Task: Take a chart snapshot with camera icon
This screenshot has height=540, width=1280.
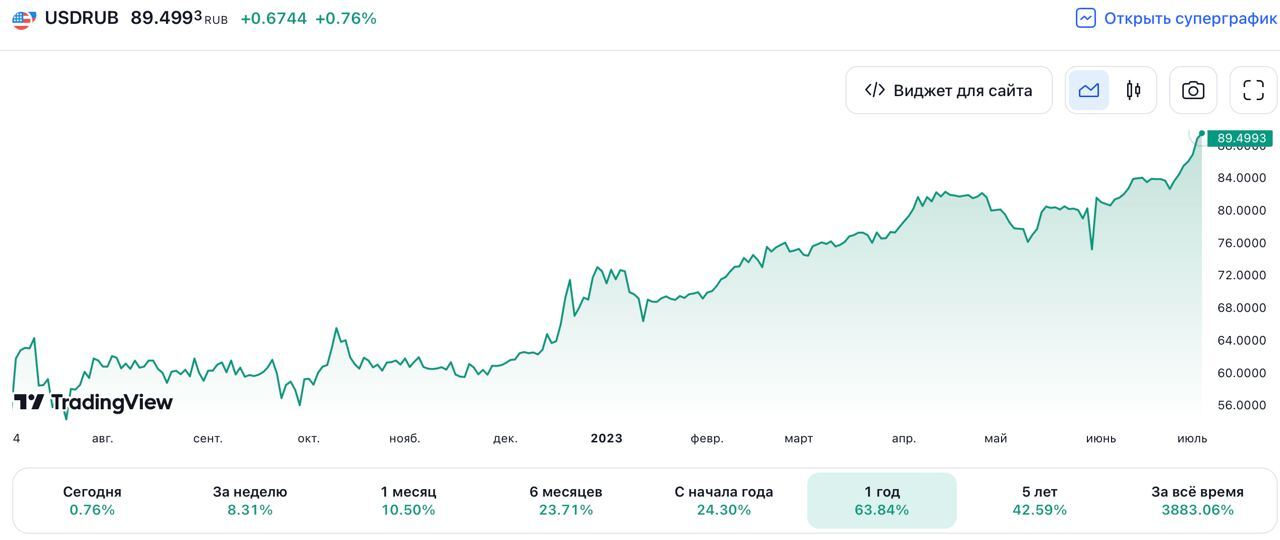Action: (1193, 91)
